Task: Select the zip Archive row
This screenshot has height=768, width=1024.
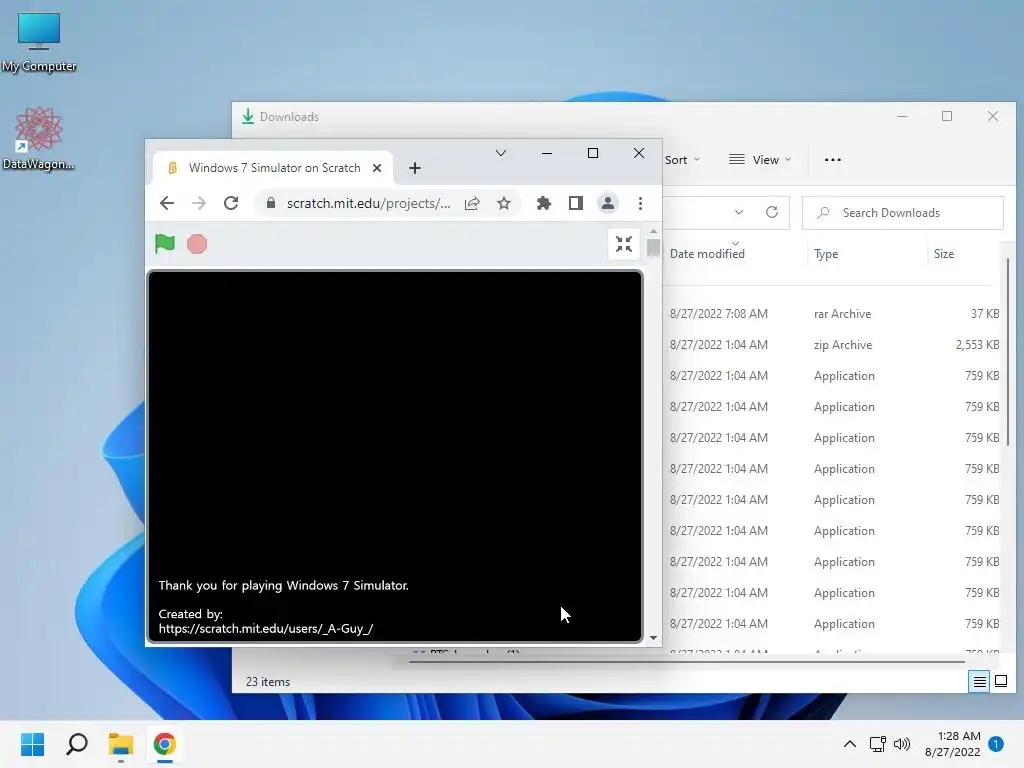Action: 834,345
